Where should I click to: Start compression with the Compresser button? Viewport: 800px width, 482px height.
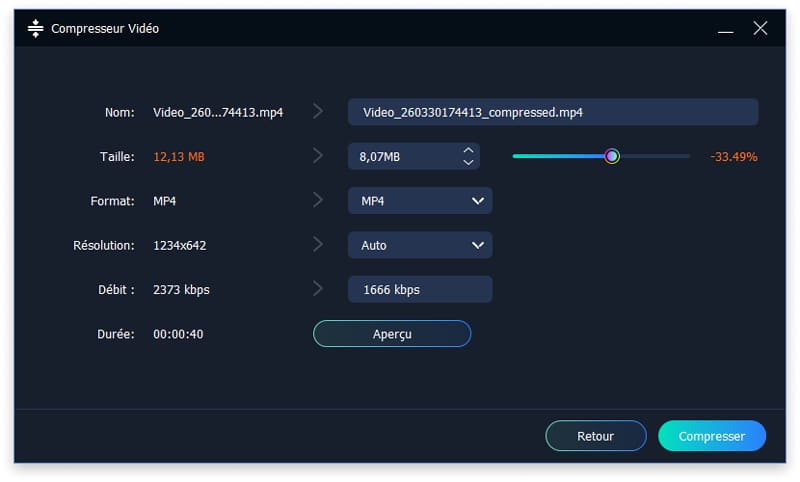click(712, 436)
